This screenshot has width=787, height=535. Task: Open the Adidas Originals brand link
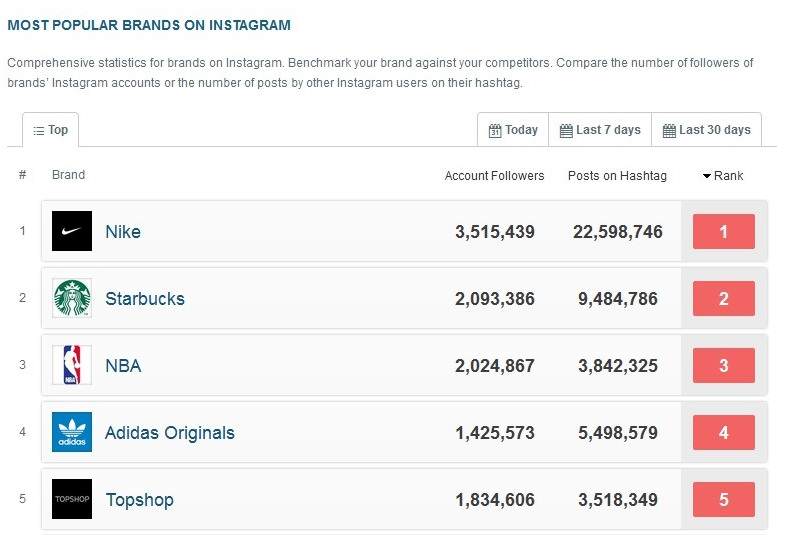pos(170,433)
